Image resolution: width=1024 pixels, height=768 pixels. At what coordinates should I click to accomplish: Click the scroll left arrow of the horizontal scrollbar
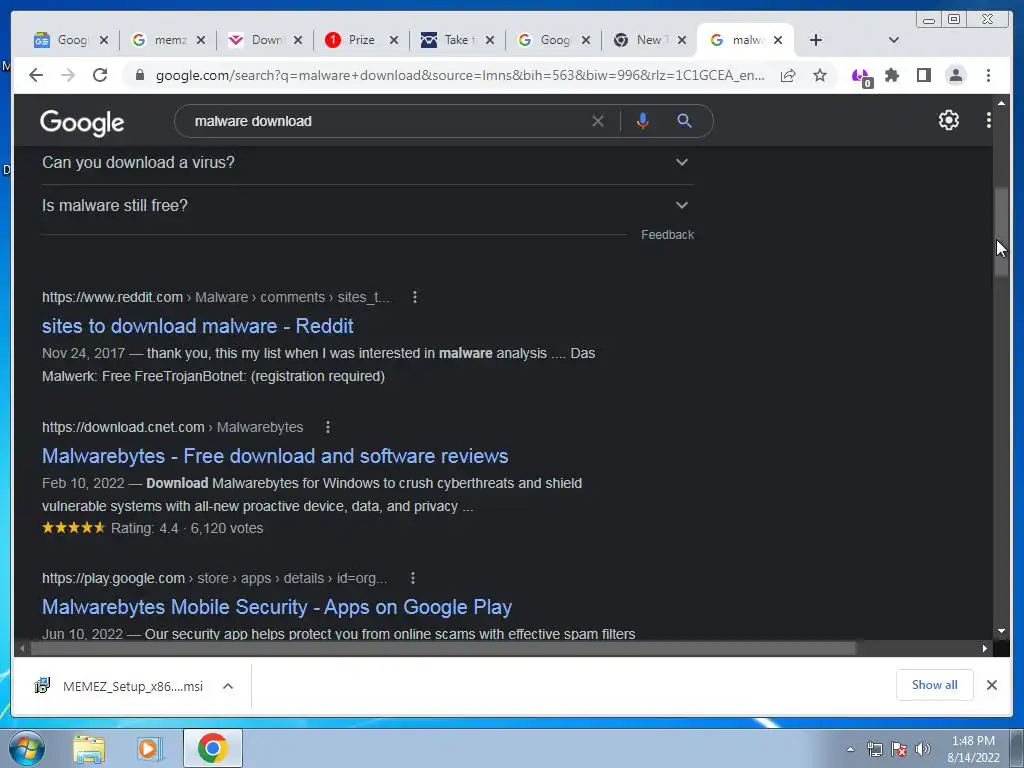pos(22,648)
